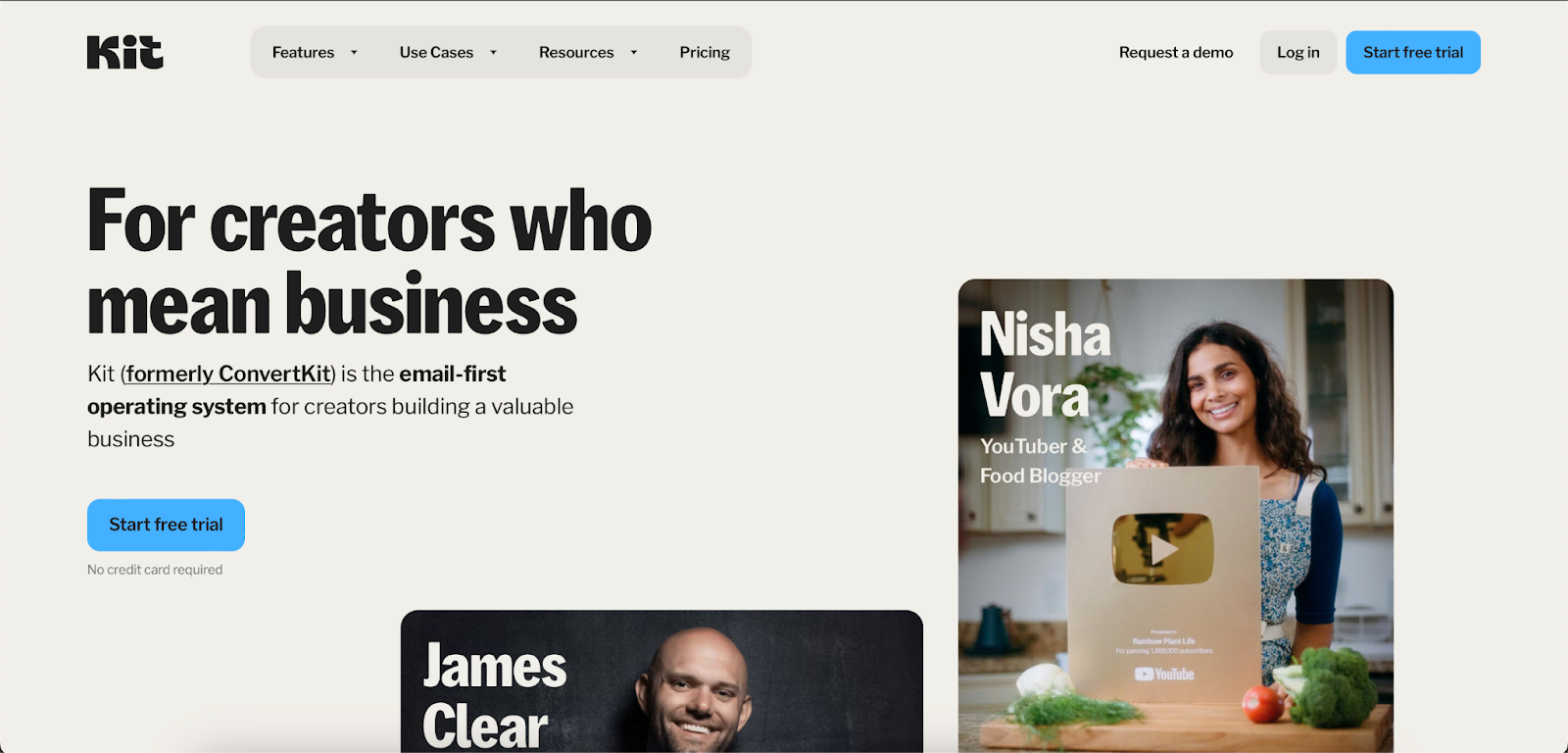Expand the Resources dropdown arrow
This screenshot has height=753, width=1568.
[634, 53]
